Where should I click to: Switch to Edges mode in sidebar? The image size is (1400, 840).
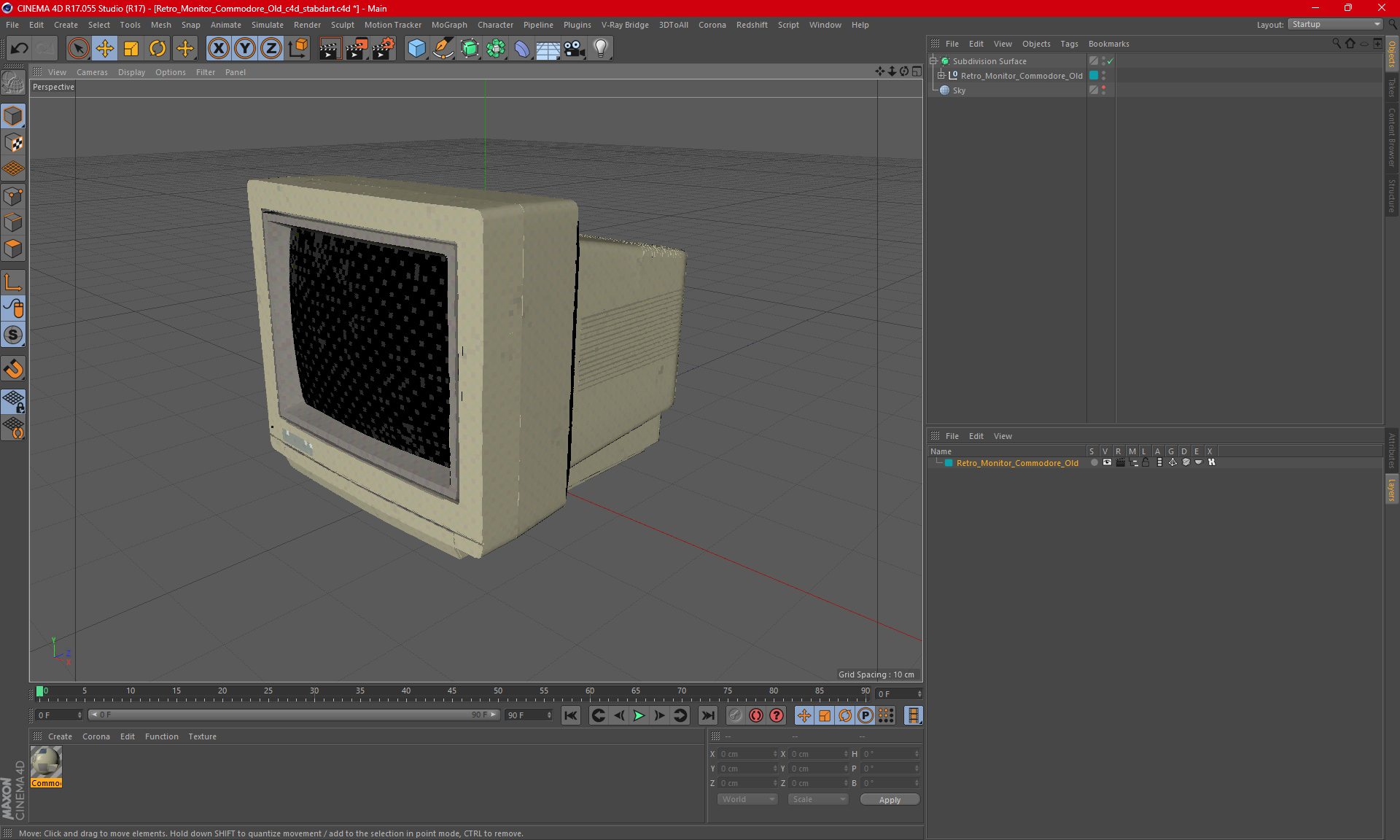(13, 222)
